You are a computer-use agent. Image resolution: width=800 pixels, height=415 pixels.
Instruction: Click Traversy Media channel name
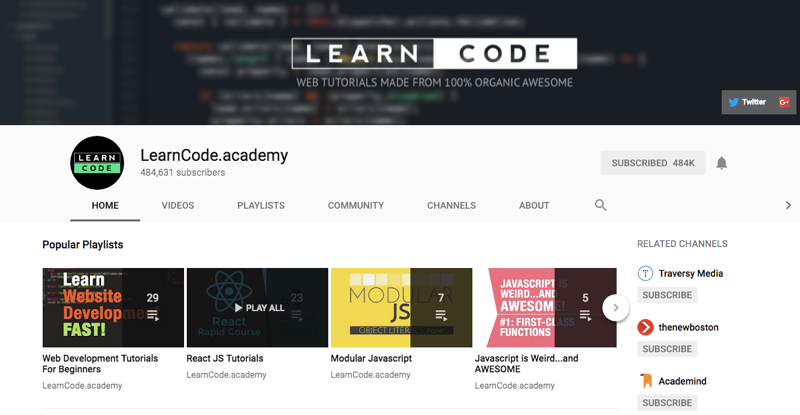click(690, 274)
